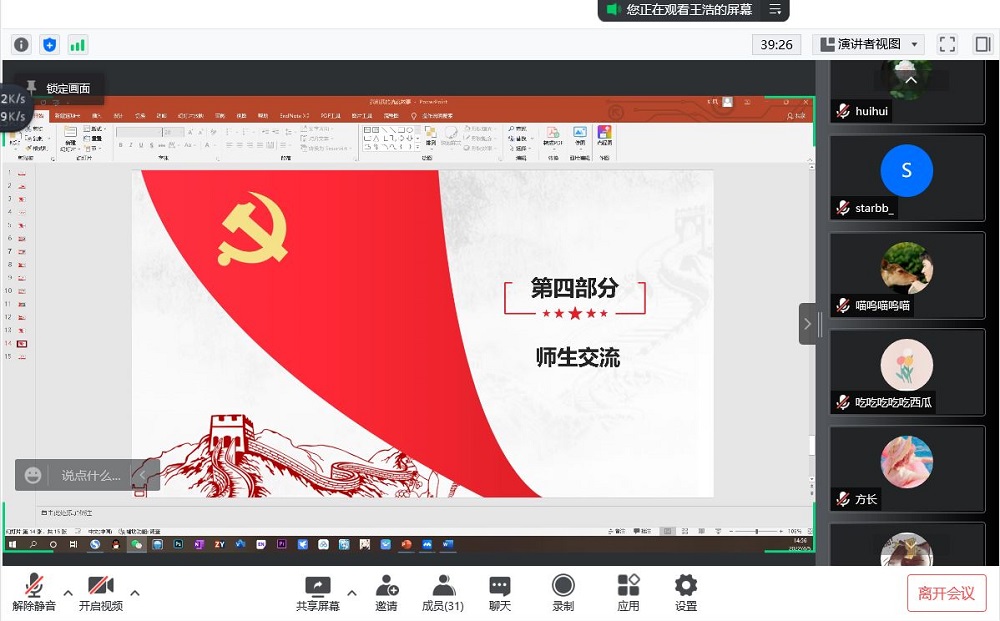Click the red leave meeting button
Image resolution: width=1000 pixels, height=621 pixels.
pos(946,593)
